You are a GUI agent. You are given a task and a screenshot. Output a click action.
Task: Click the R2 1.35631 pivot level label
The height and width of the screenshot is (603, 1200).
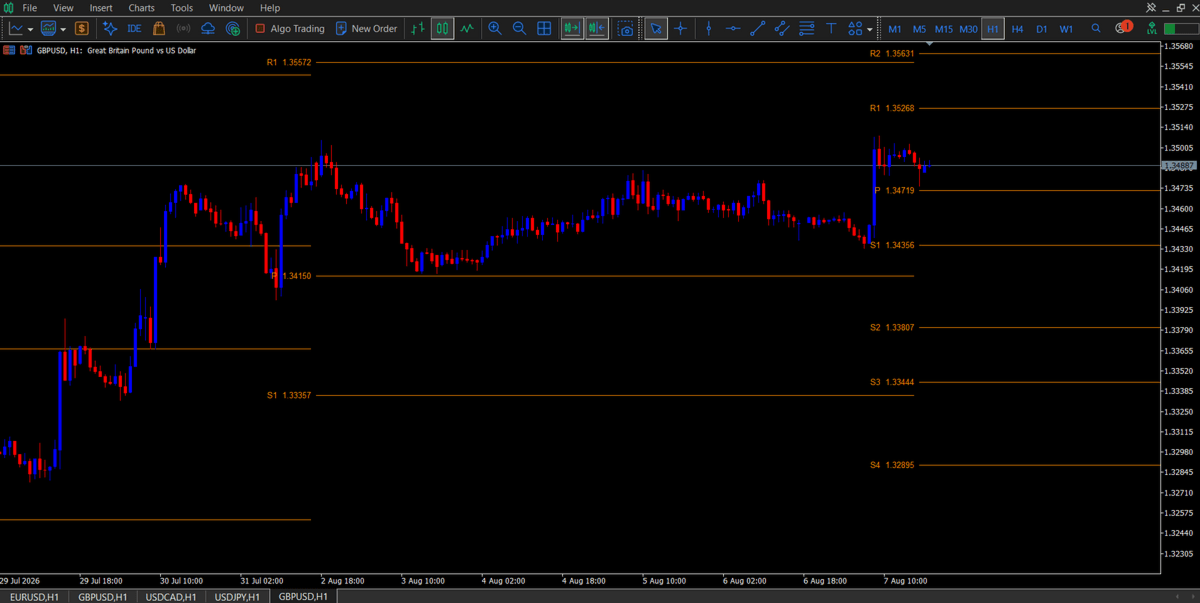[892, 53]
